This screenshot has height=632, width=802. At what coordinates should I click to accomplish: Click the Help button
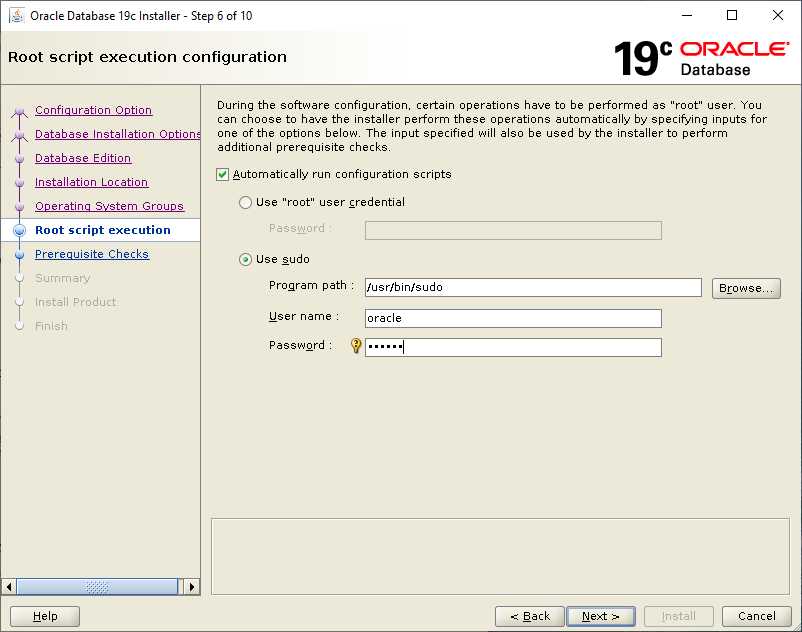(45, 616)
